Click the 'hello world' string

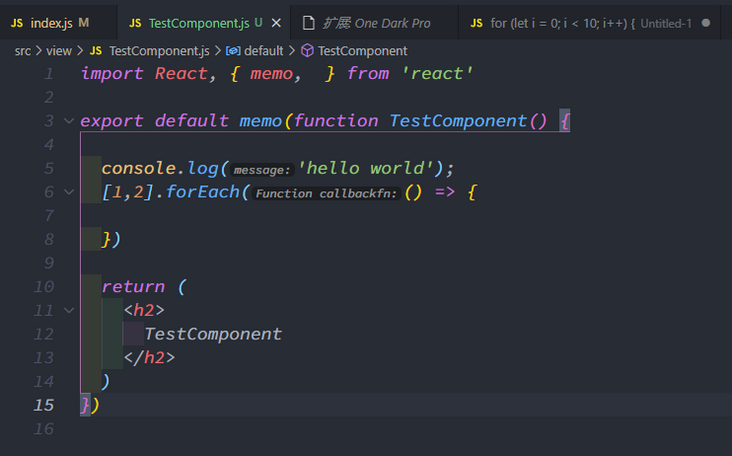[x=366, y=168]
